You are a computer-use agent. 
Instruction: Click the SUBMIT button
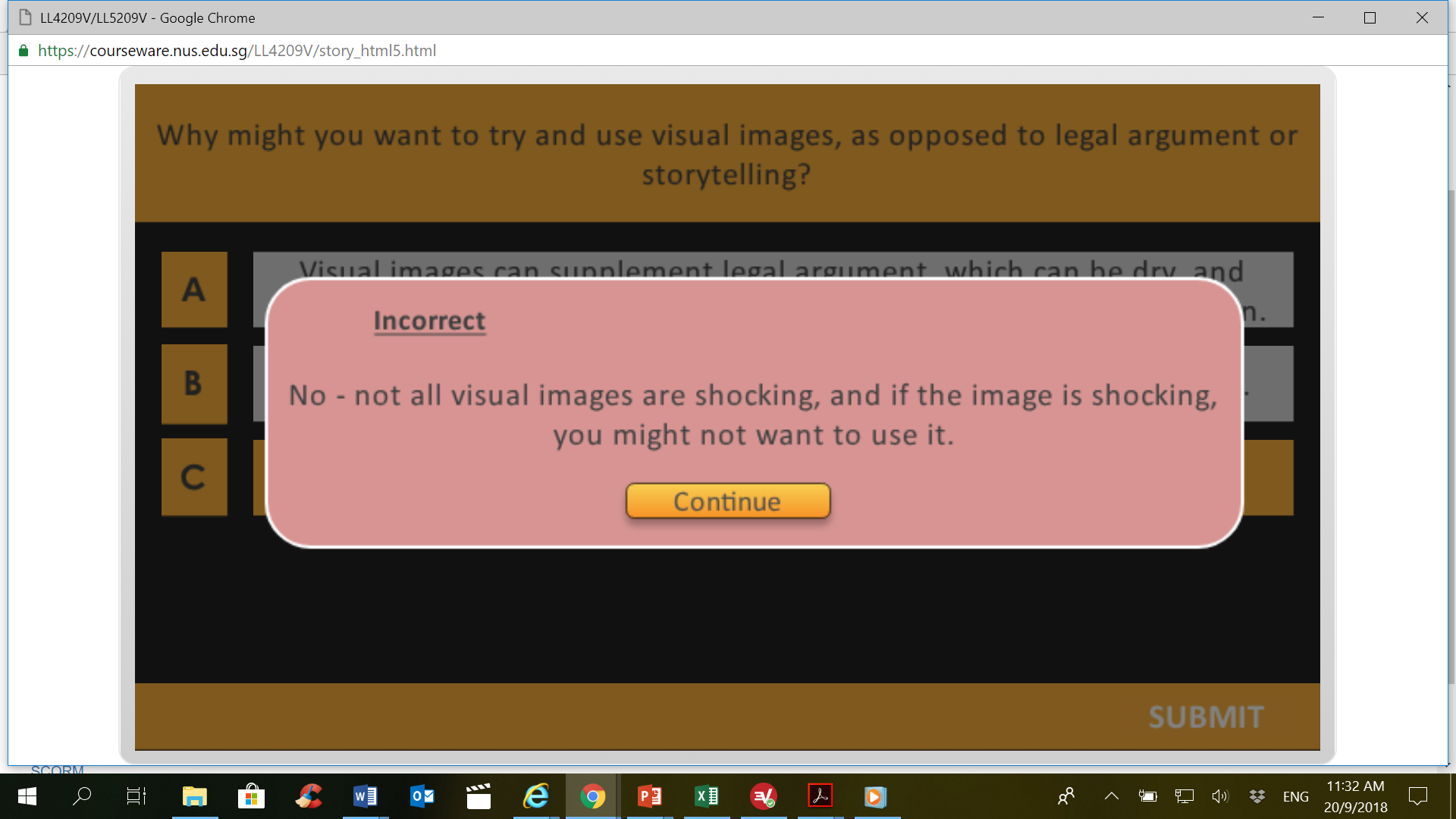point(1205,717)
